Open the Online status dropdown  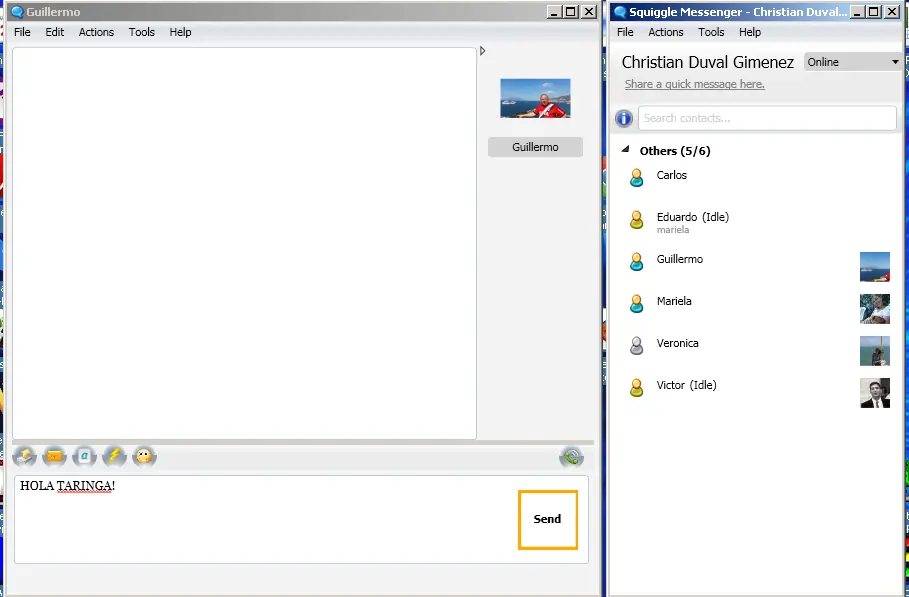[853, 62]
